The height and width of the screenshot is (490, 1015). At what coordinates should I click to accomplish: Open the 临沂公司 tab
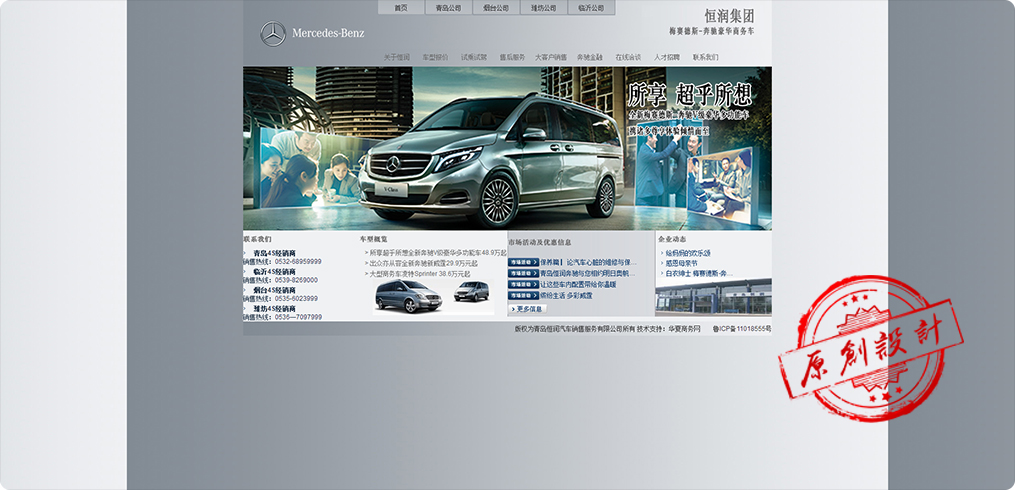591,8
